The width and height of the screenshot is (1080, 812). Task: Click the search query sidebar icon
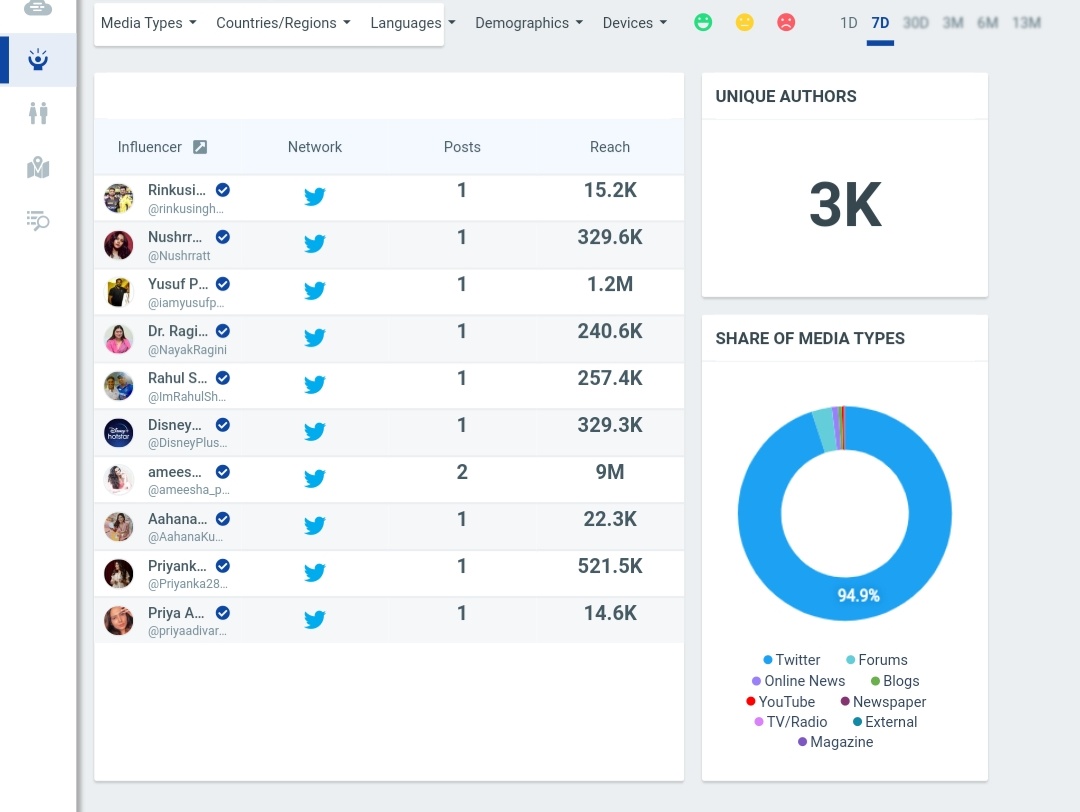(38, 221)
